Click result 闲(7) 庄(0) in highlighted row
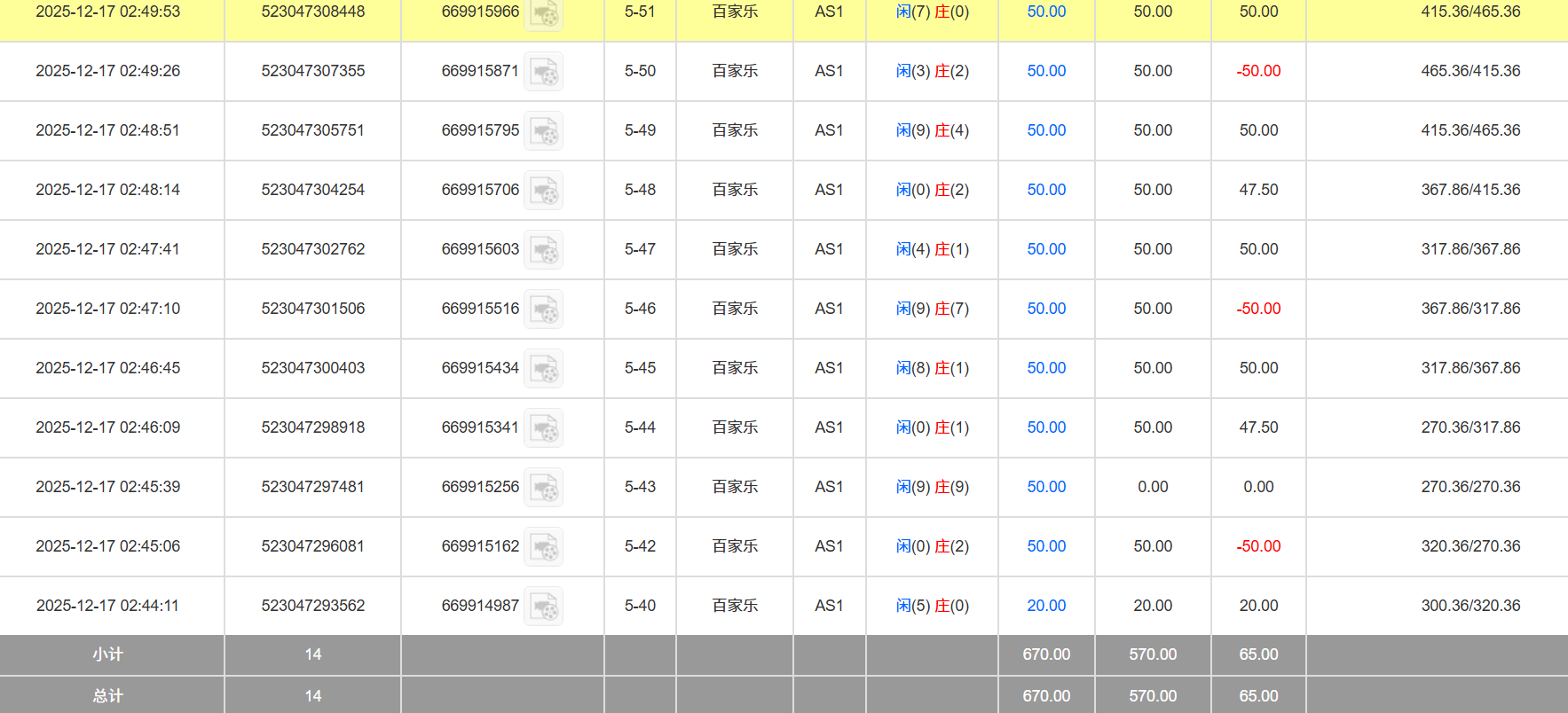Viewport: 1568px width, 713px height. pyautogui.click(x=932, y=12)
